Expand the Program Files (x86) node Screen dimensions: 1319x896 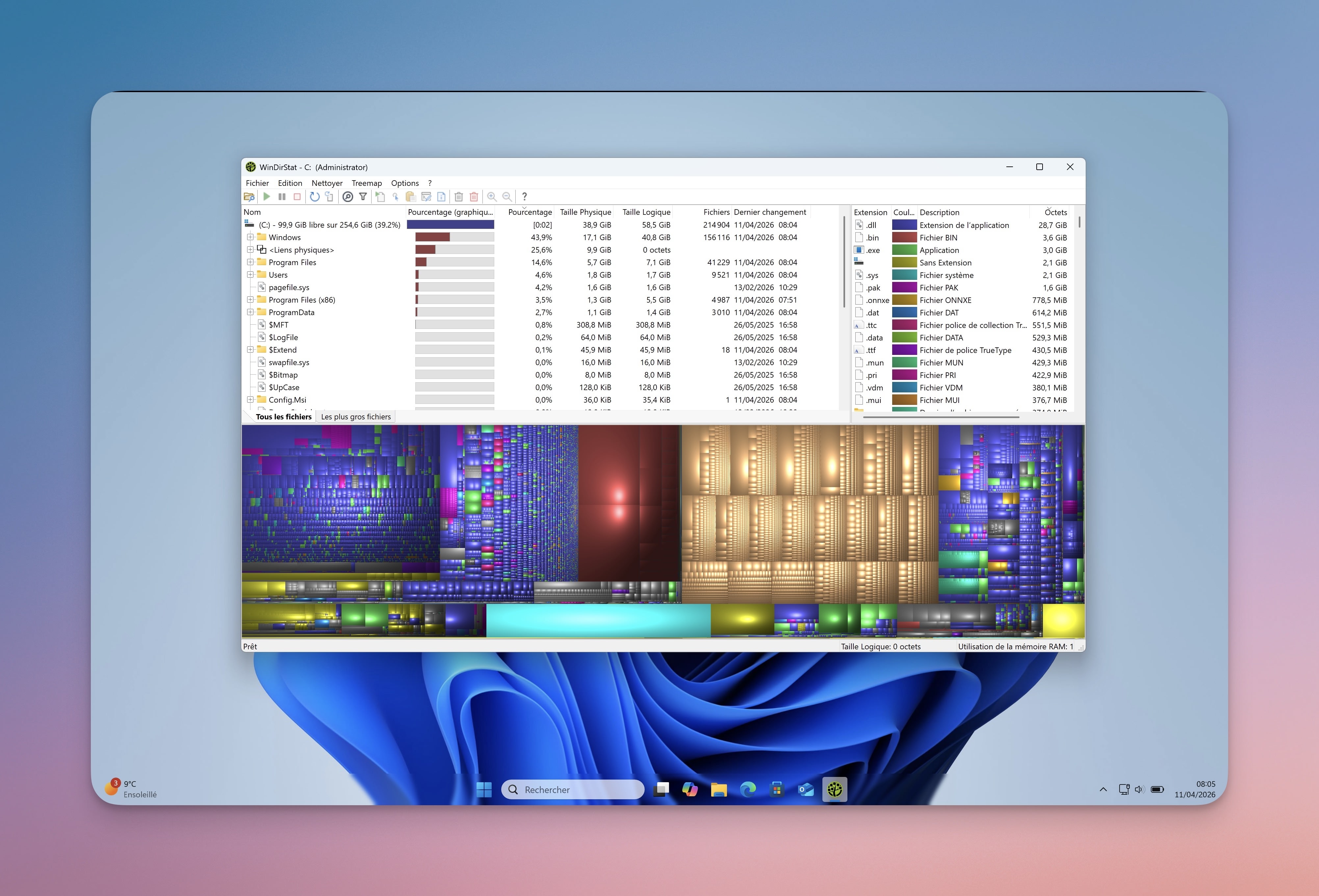(250, 300)
